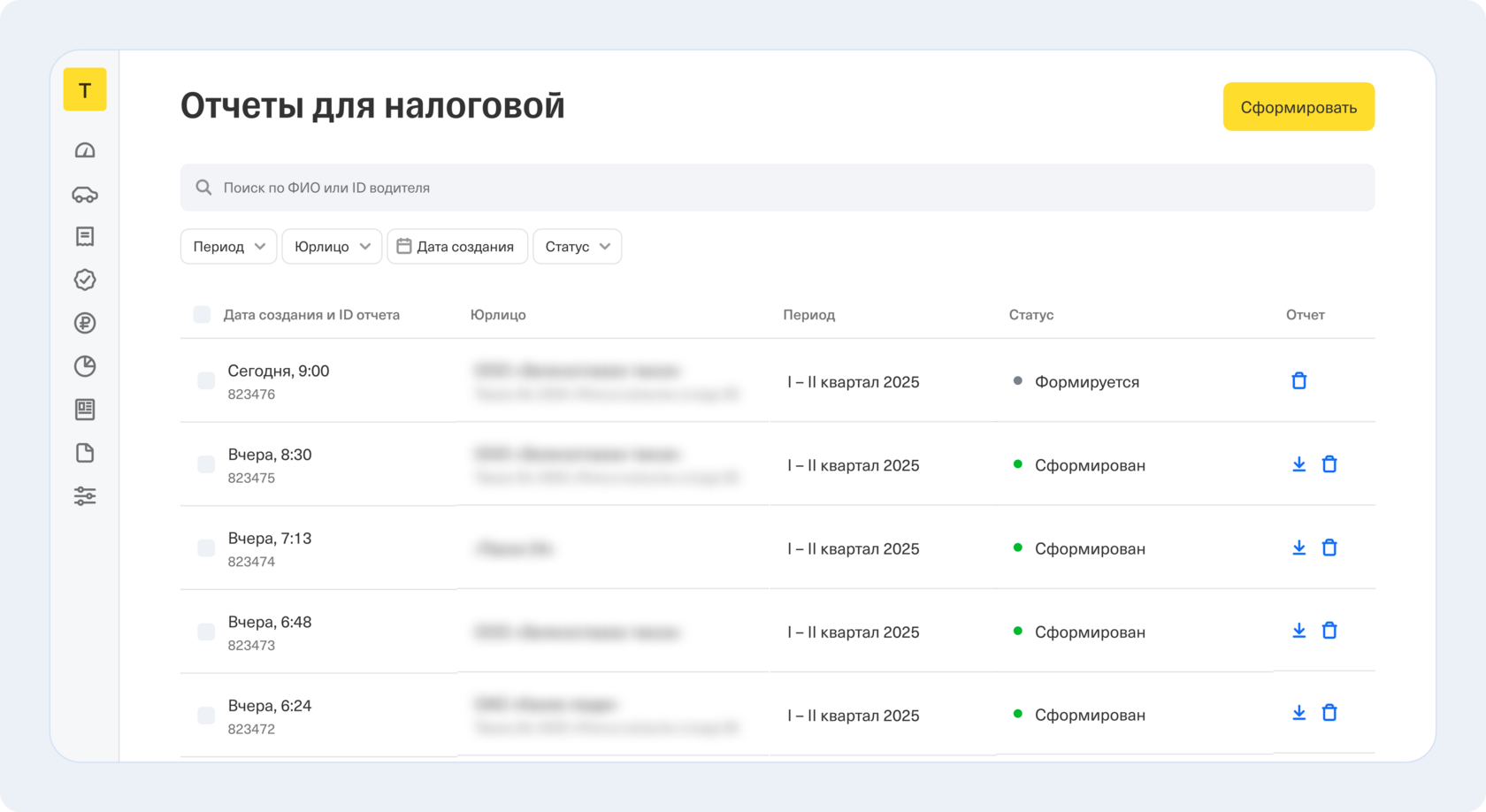Open the Юрлицо filter dropdown
1486x812 pixels.
click(x=332, y=247)
